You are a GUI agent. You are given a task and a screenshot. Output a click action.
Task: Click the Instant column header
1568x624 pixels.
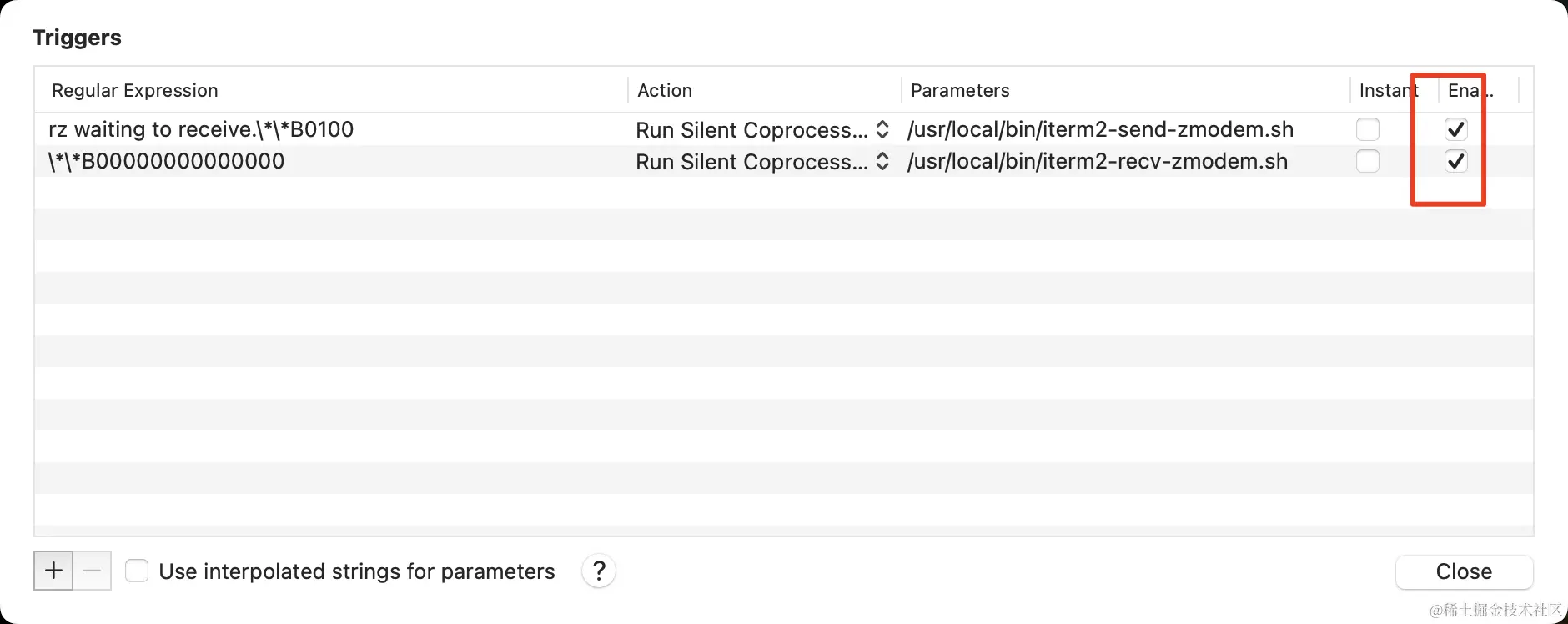pos(1388,90)
